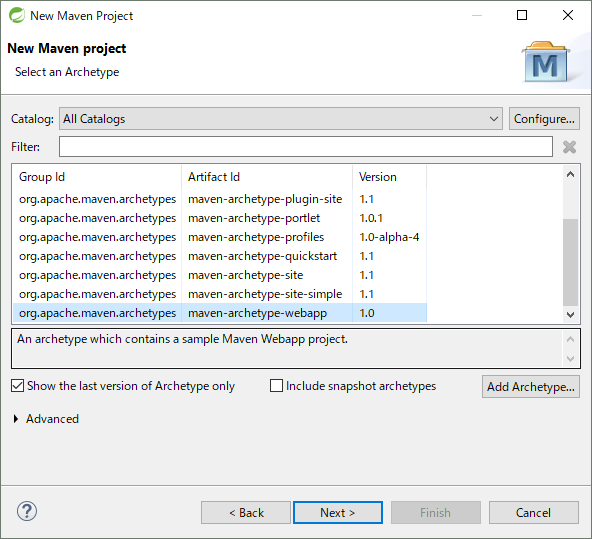Close the New Maven Project dialog
The width and height of the screenshot is (592, 539).
point(567,15)
